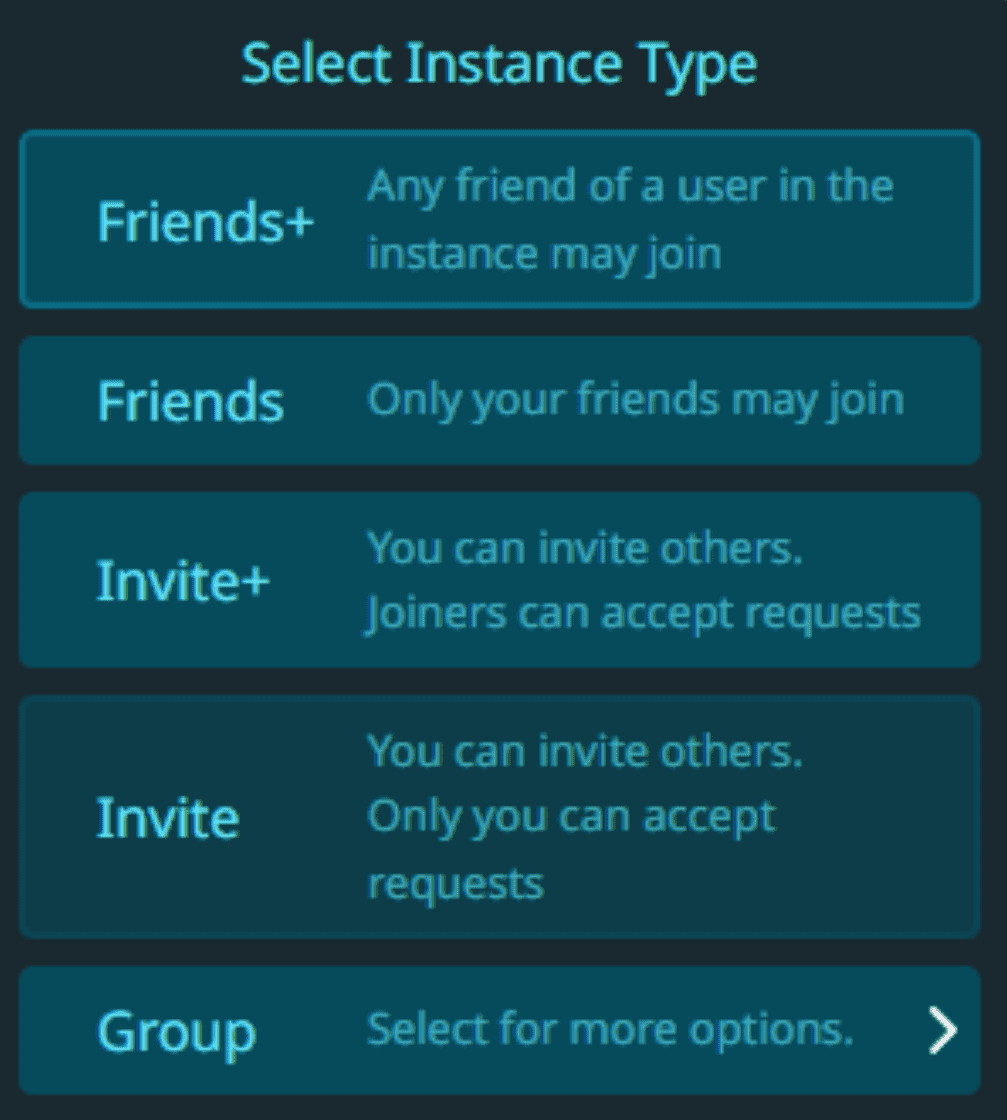Image resolution: width=1007 pixels, height=1120 pixels.
Task: Click 'You can invite others.' in Invite+ row
Action: tap(585, 549)
